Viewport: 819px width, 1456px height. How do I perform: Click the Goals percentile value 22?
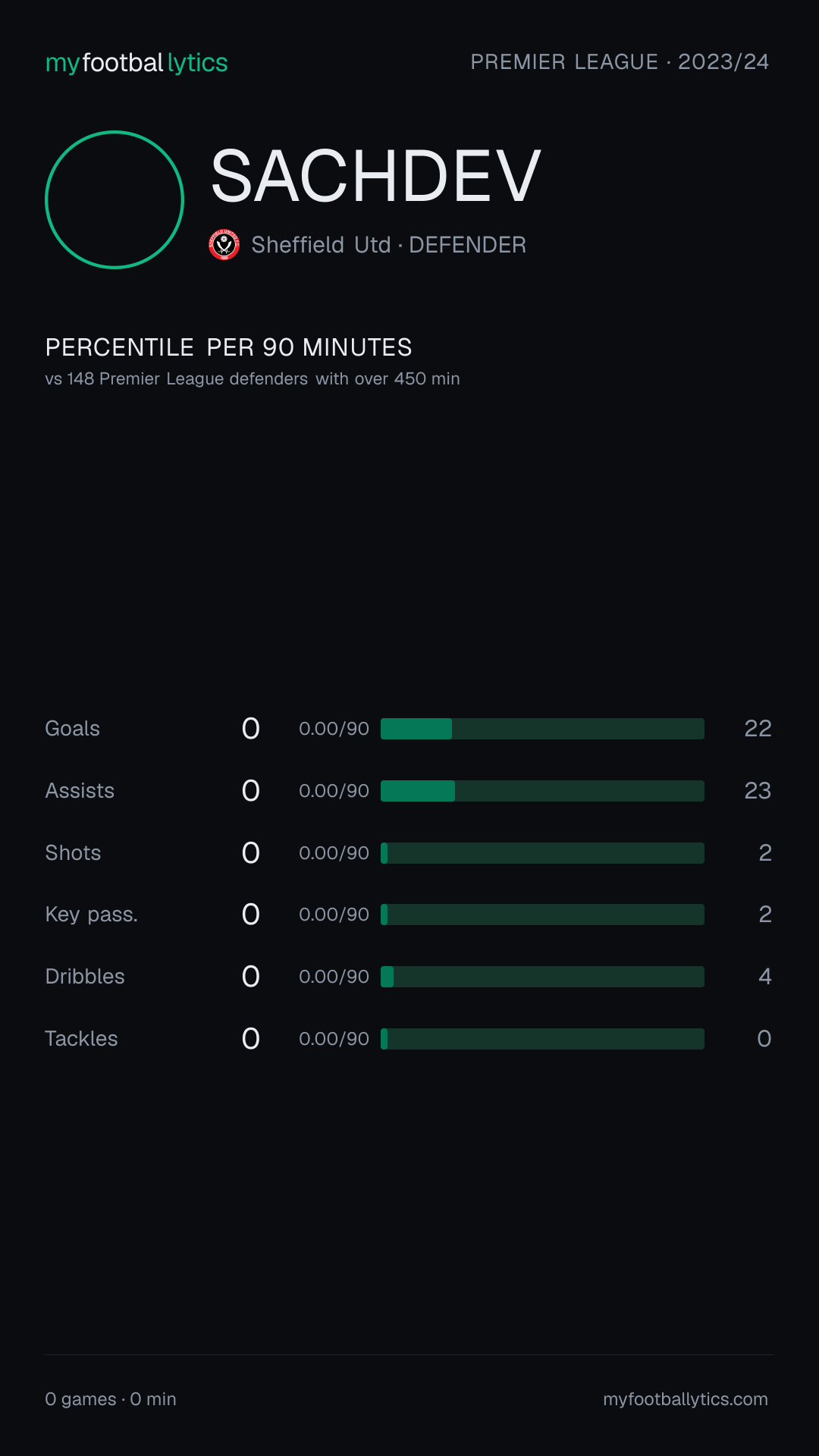[758, 729]
